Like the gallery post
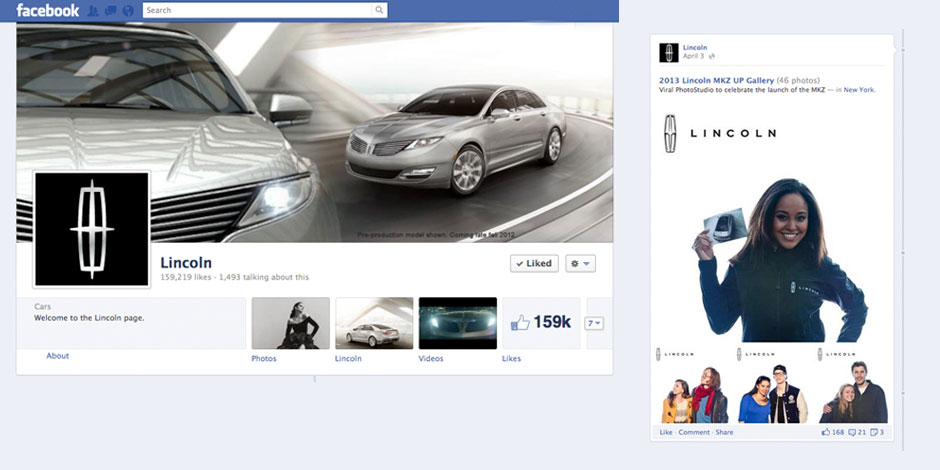The image size is (940, 470). point(666,432)
